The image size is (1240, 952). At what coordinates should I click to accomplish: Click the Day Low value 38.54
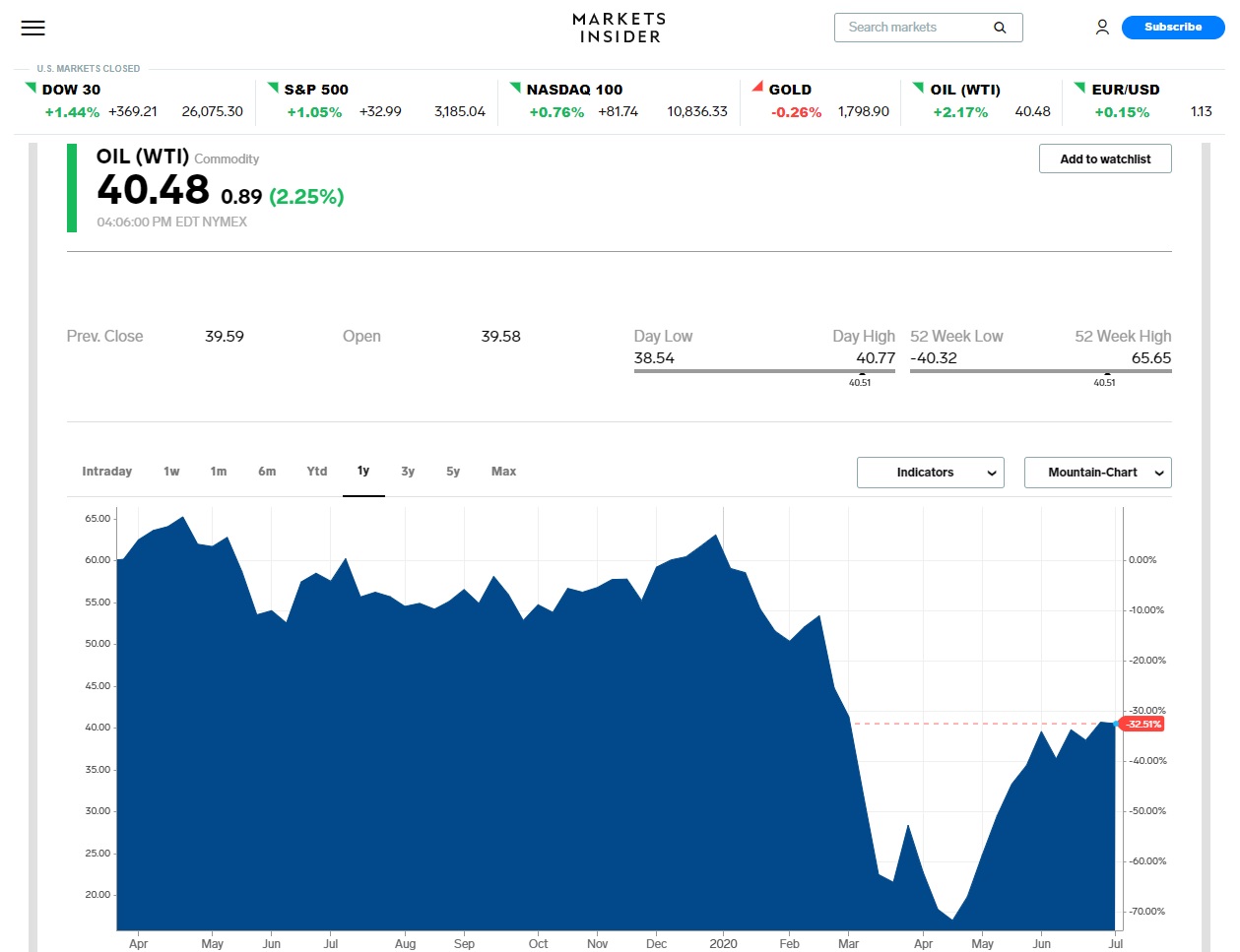654,358
